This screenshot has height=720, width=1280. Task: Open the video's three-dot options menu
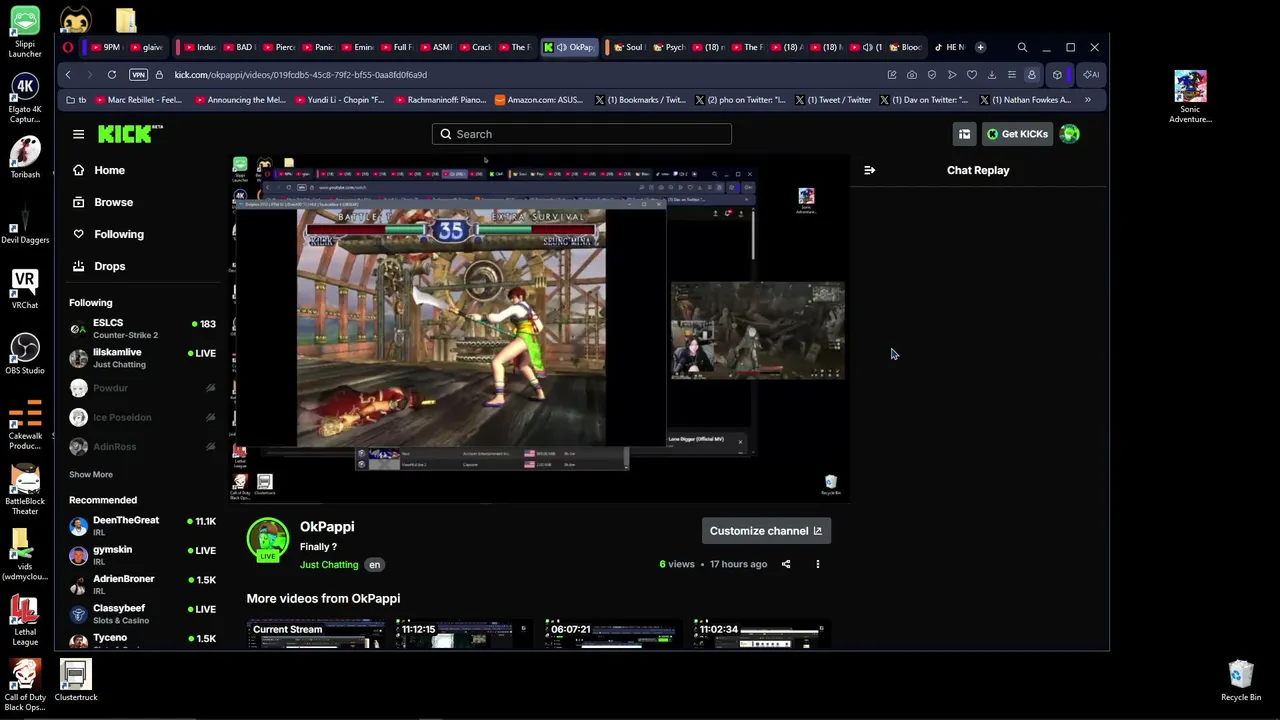(x=817, y=564)
